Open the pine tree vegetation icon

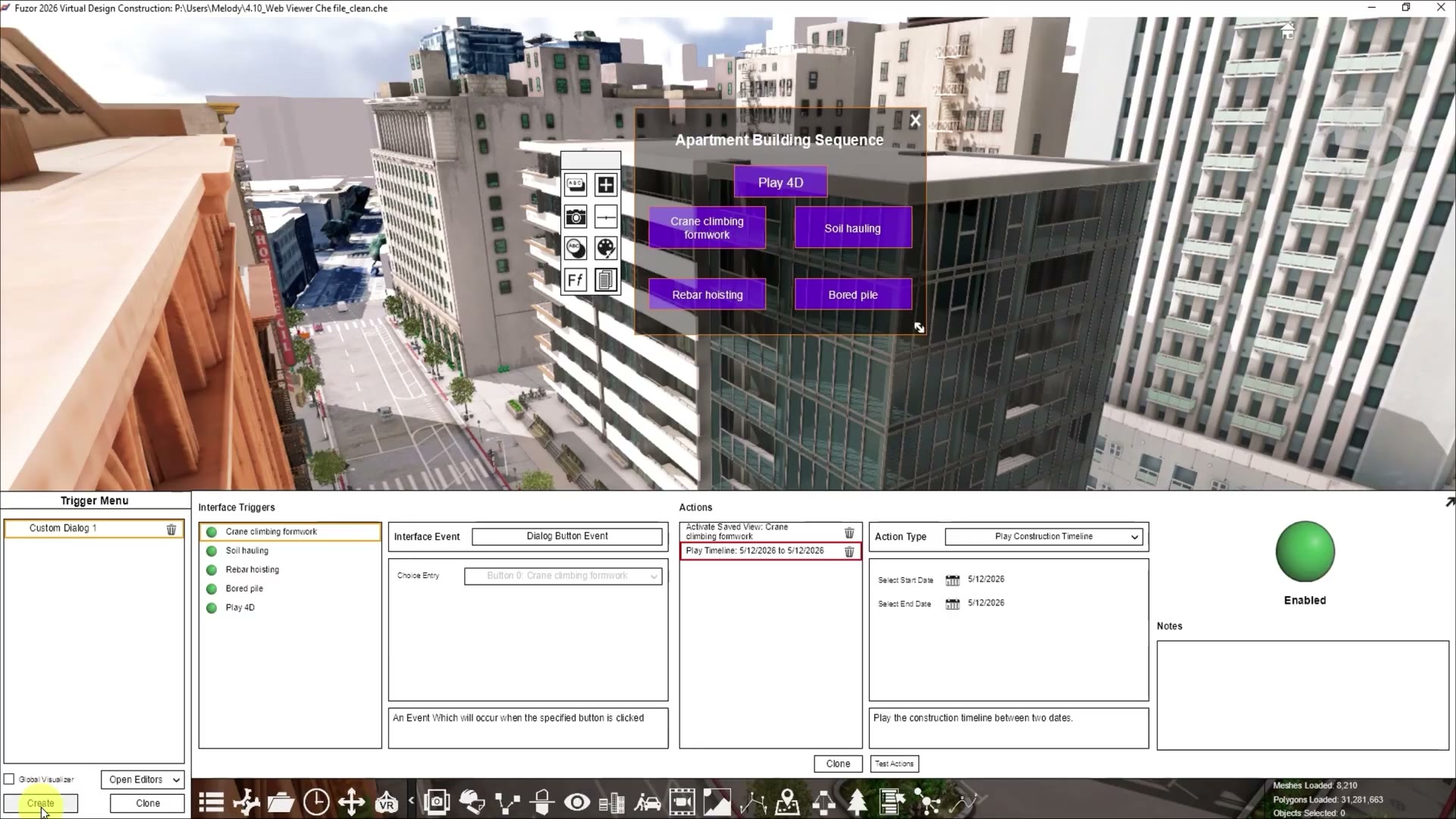coord(857,802)
